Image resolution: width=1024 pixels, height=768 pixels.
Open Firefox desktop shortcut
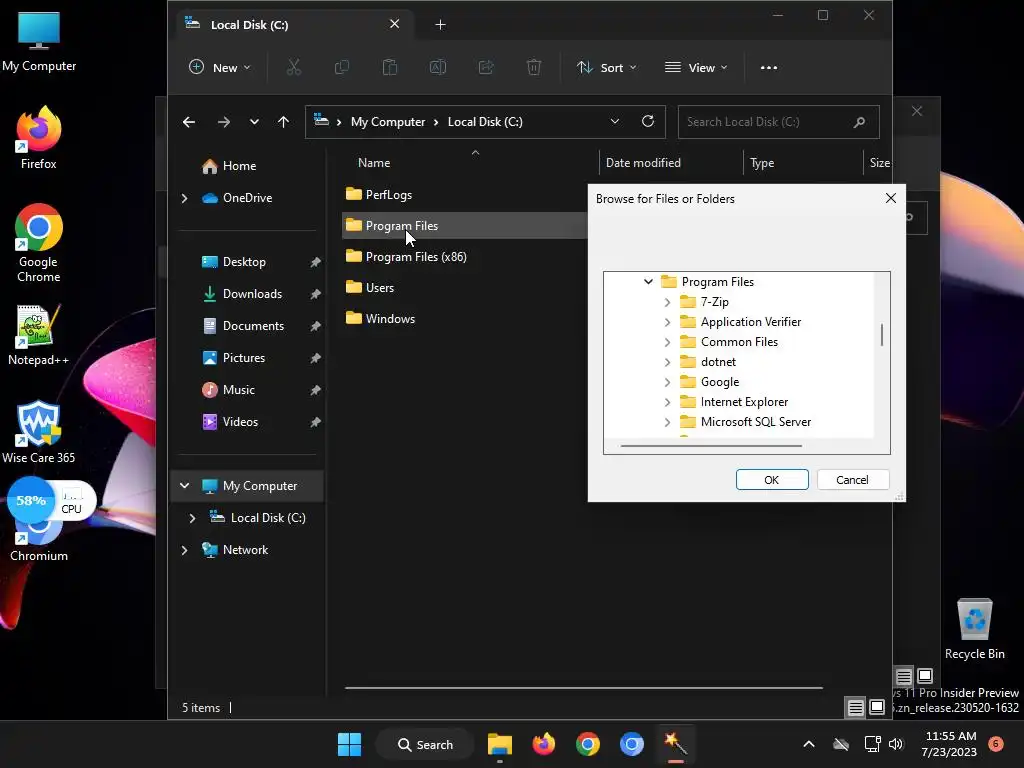39,138
